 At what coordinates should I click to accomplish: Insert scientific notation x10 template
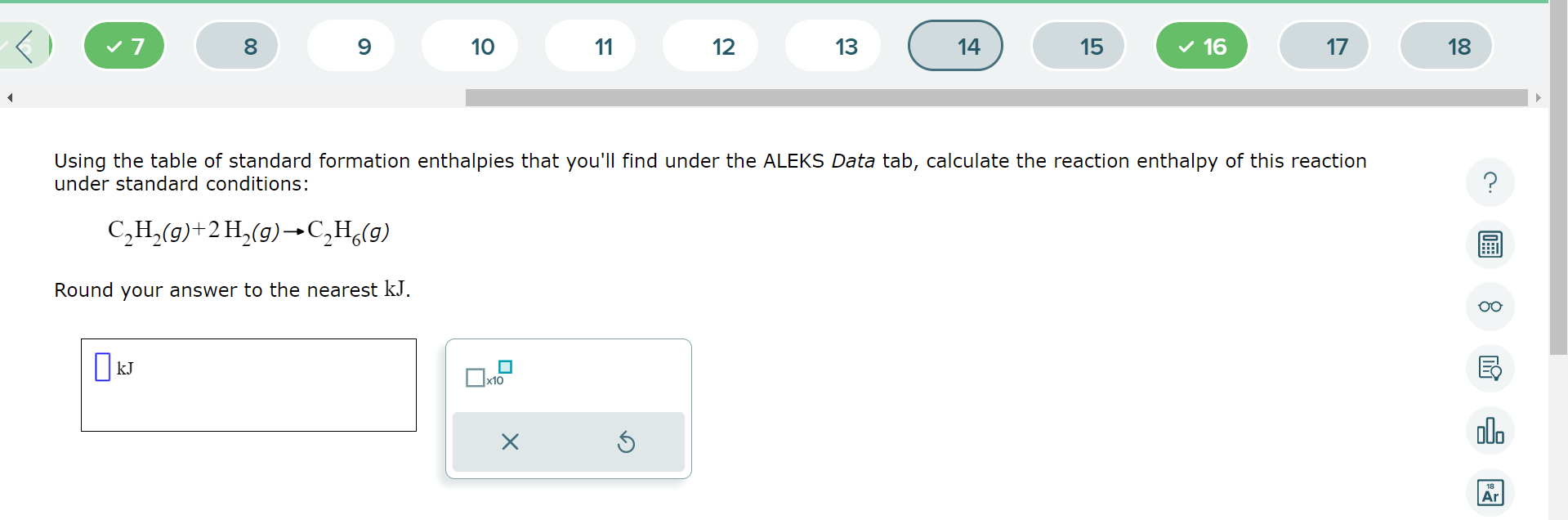coord(488,374)
